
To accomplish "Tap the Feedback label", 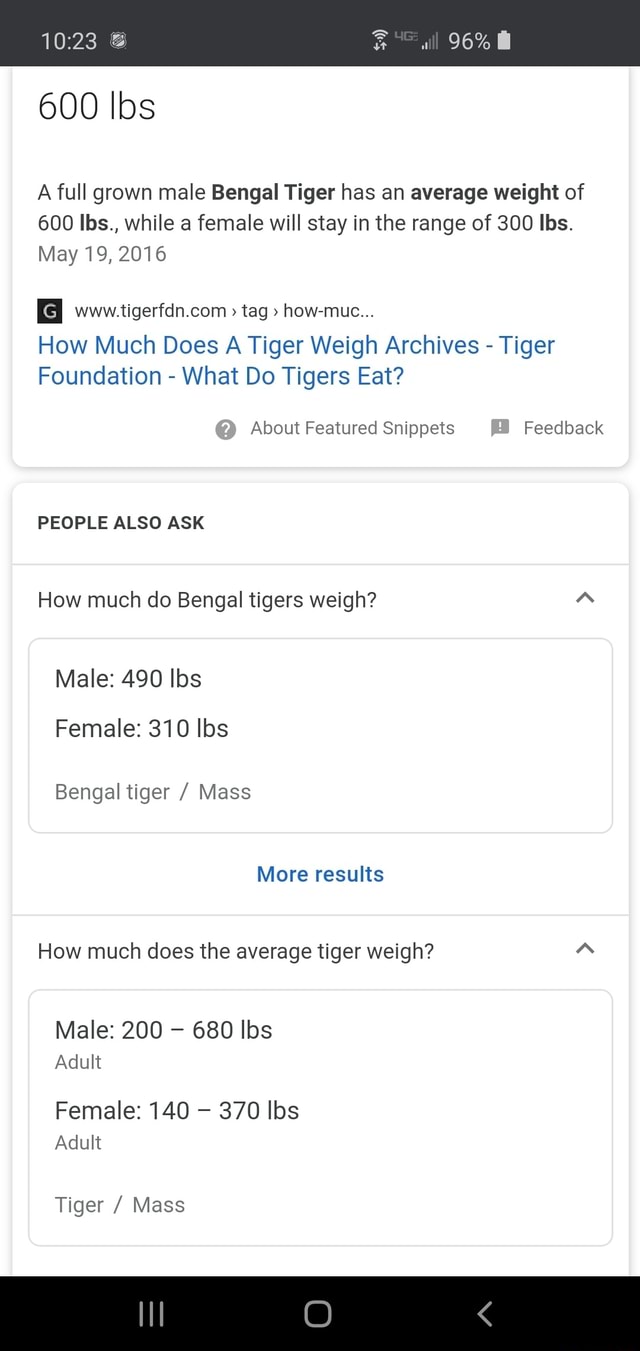I will click(x=563, y=428).
